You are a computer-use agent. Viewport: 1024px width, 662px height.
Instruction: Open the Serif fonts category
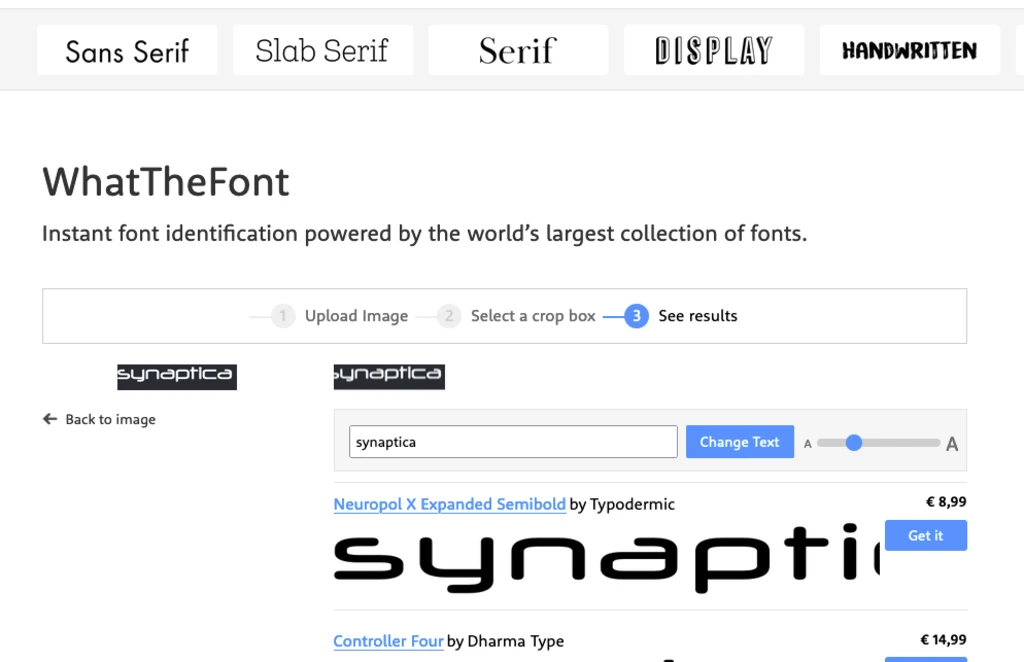point(517,49)
